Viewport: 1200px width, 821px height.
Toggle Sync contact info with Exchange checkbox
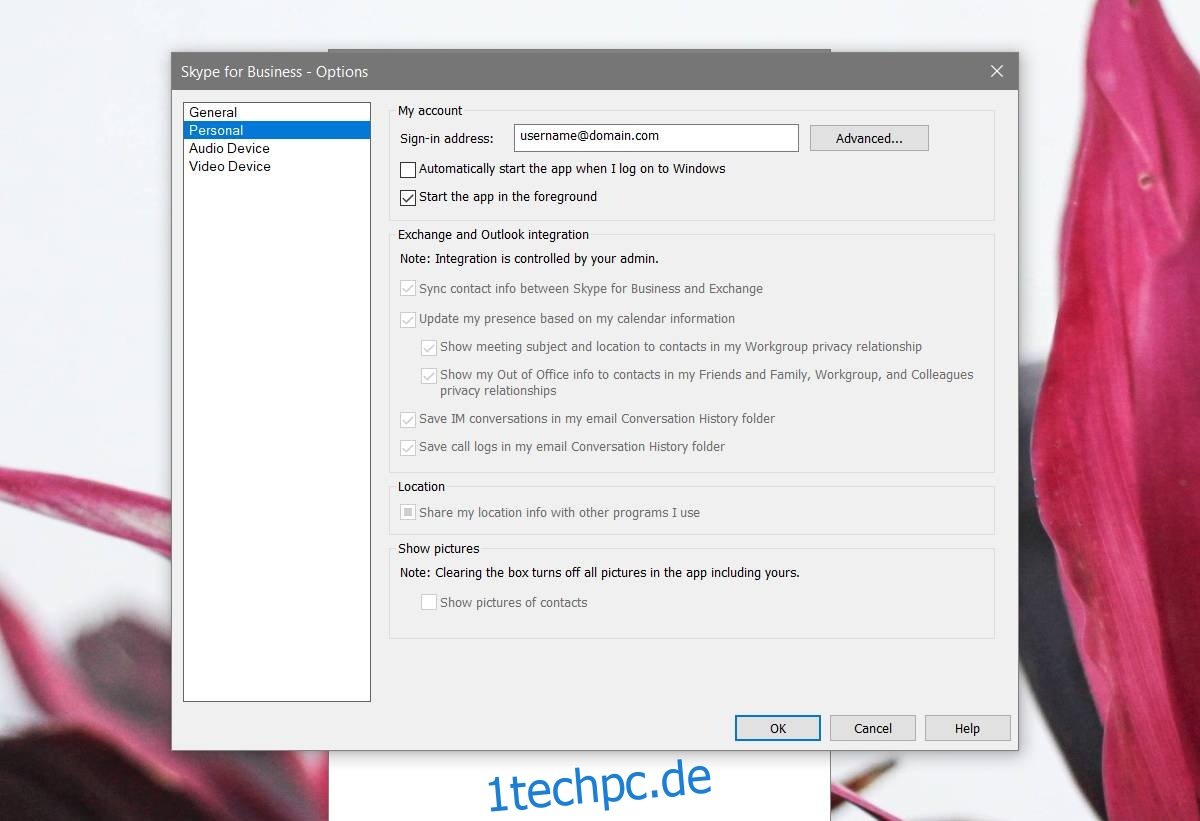click(x=408, y=289)
